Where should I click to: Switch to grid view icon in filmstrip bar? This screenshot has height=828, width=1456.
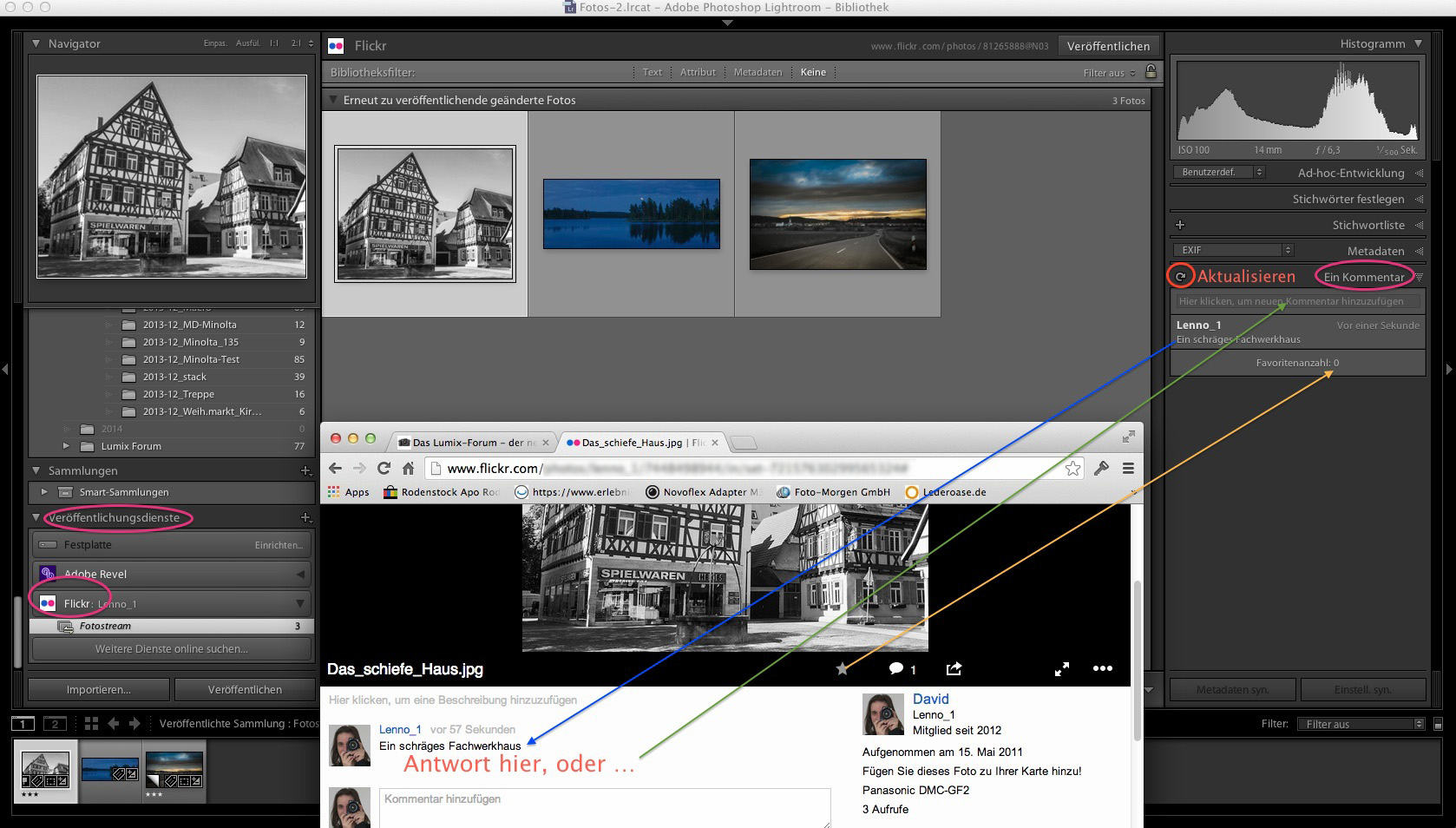(x=91, y=723)
